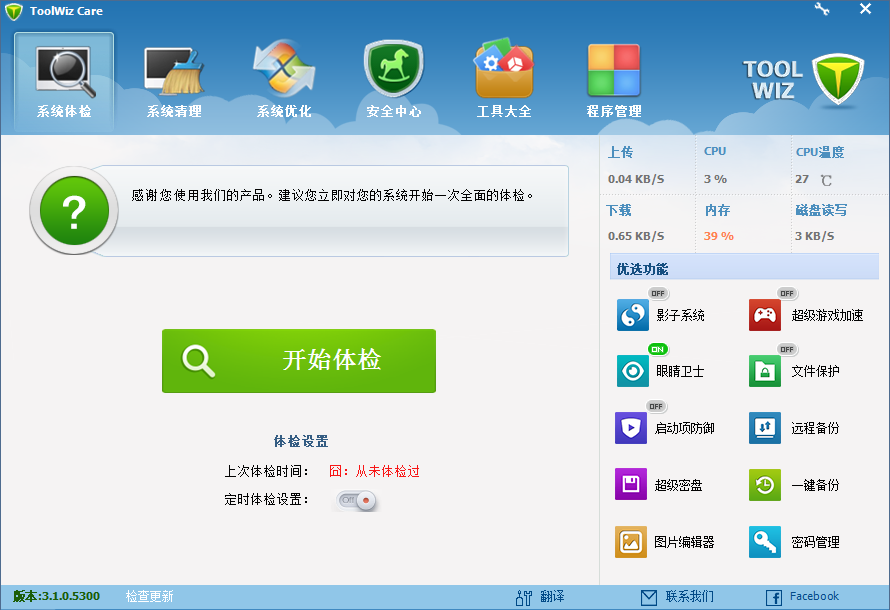The width and height of the screenshot is (890, 610).
Task: Click the wrench settings icon at top right
Action: click(822, 9)
